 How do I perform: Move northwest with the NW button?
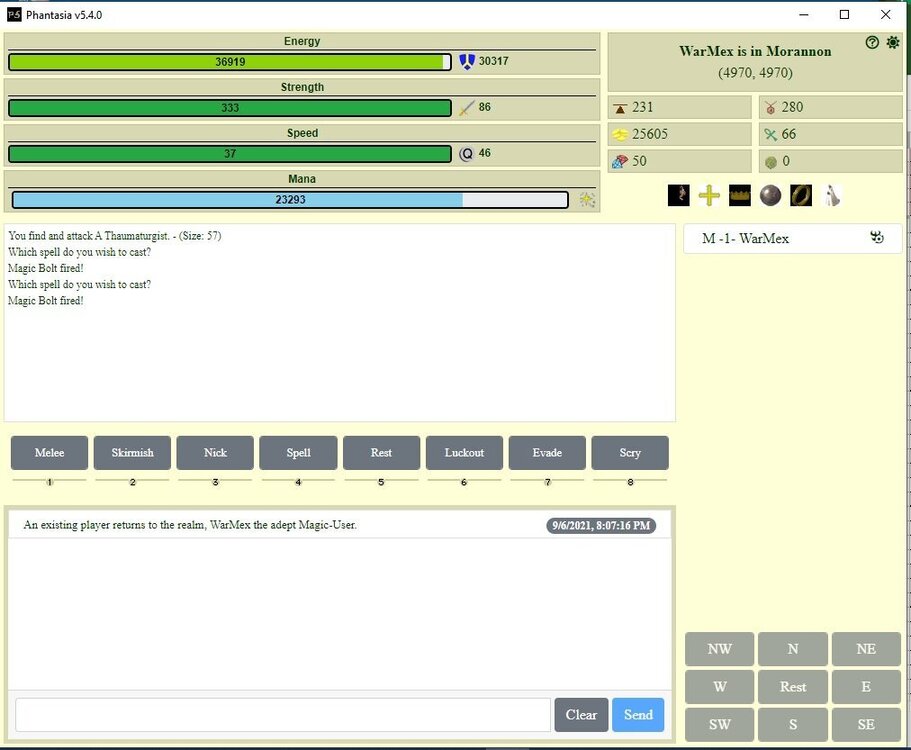pos(719,649)
